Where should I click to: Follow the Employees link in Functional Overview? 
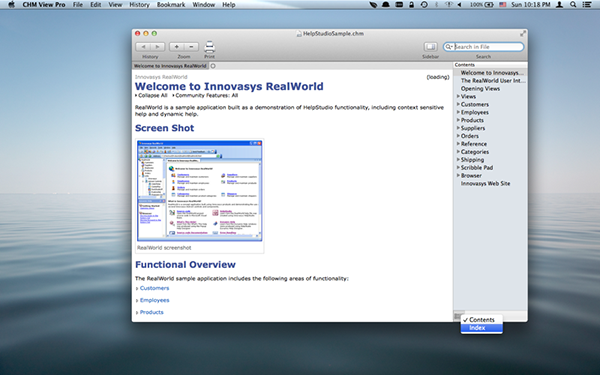click(155, 300)
